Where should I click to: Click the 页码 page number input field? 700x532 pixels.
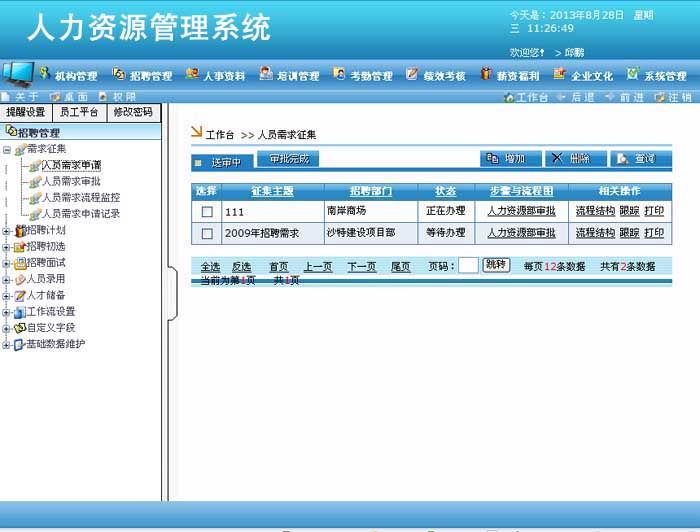[x=468, y=266]
